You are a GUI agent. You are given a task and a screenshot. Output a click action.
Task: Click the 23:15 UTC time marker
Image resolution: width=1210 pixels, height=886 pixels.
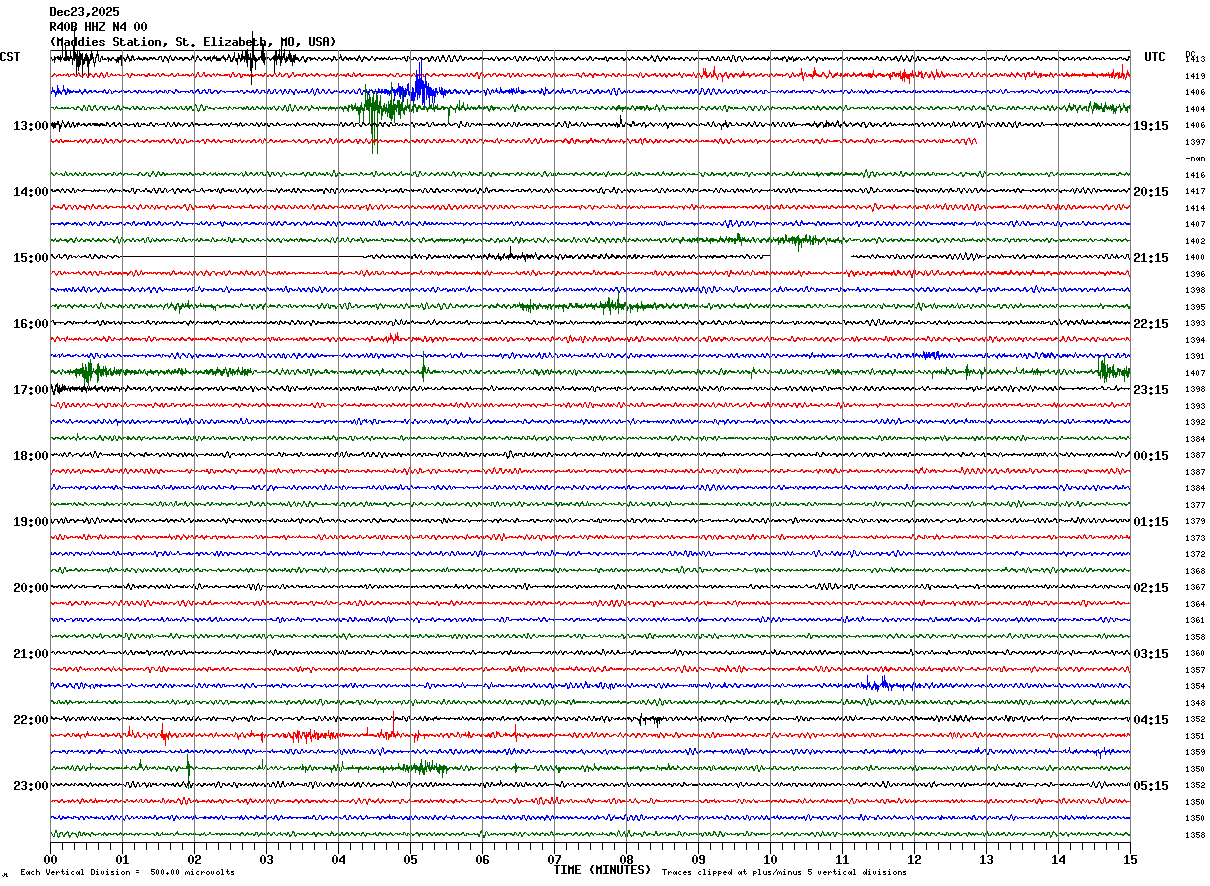click(1150, 390)
